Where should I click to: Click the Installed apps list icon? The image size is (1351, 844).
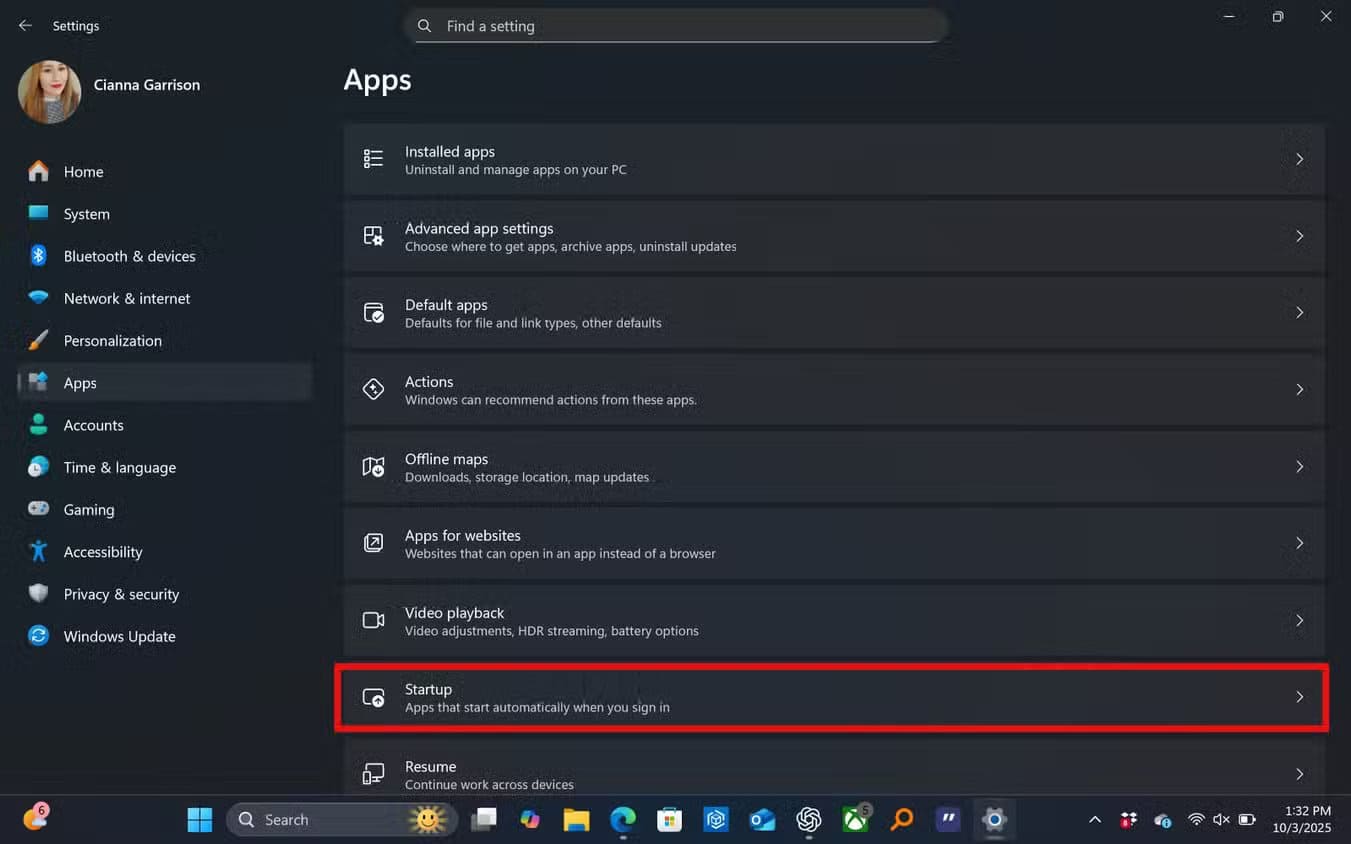373,159
